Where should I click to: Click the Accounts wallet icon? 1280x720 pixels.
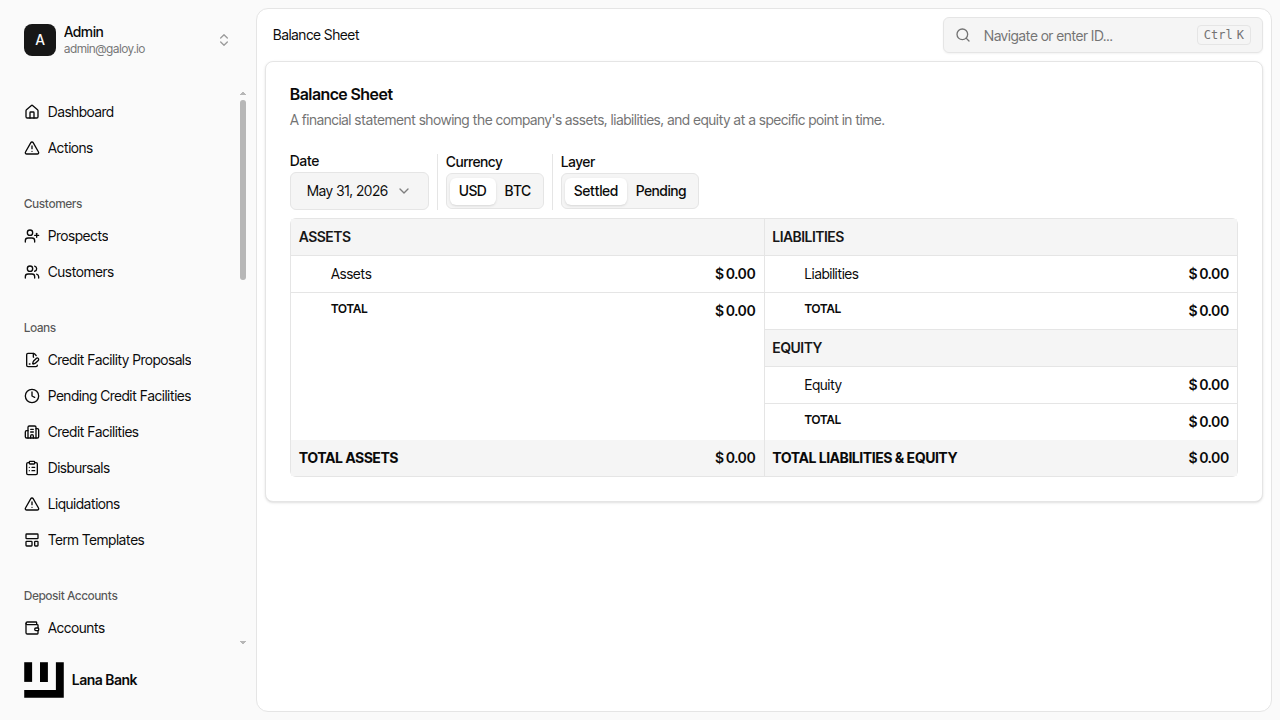coord(32,628)
